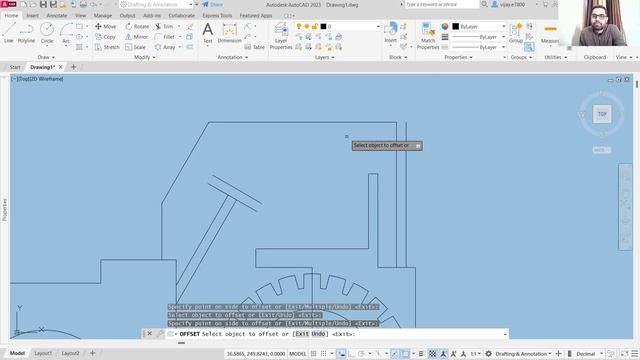This screenshot has width=640, height=360.
Task: Click the TOP face of ViewCube
Action: (602, 114)
